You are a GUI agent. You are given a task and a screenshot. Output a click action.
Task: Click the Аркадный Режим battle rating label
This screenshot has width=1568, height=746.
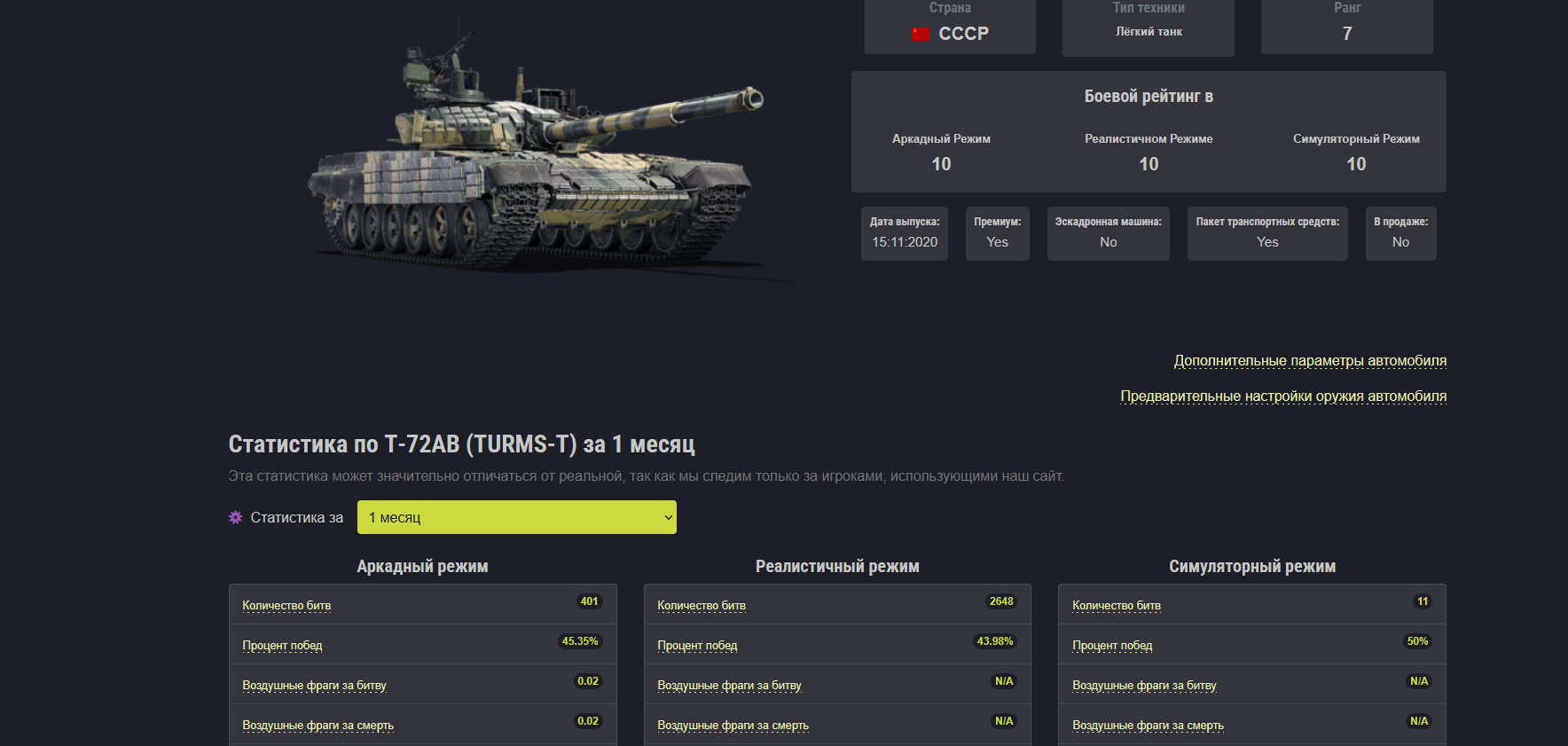pos(941,139)
